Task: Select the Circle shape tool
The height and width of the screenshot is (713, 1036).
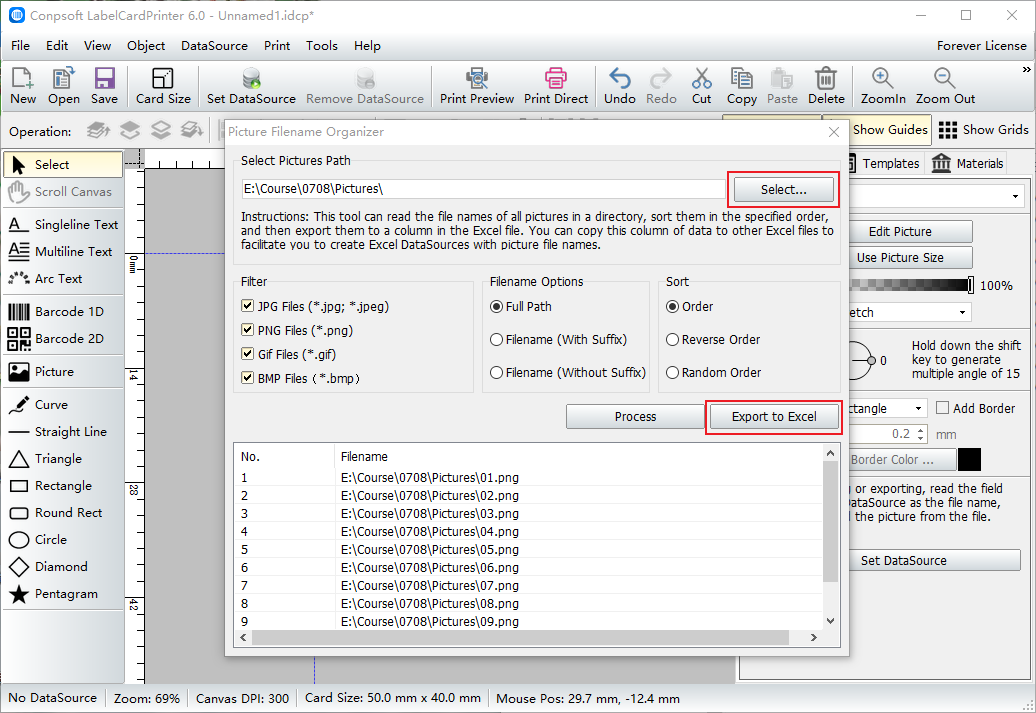Action: pyautogui.click(x=63, y=540)
